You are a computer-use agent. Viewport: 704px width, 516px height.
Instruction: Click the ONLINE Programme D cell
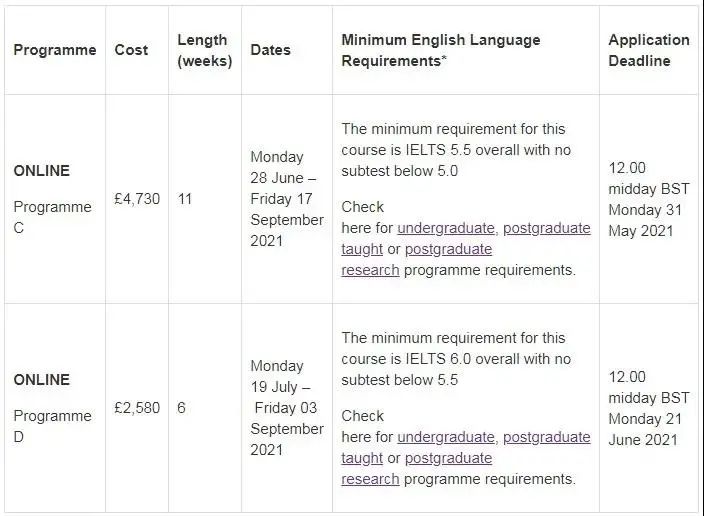point(55,408)
